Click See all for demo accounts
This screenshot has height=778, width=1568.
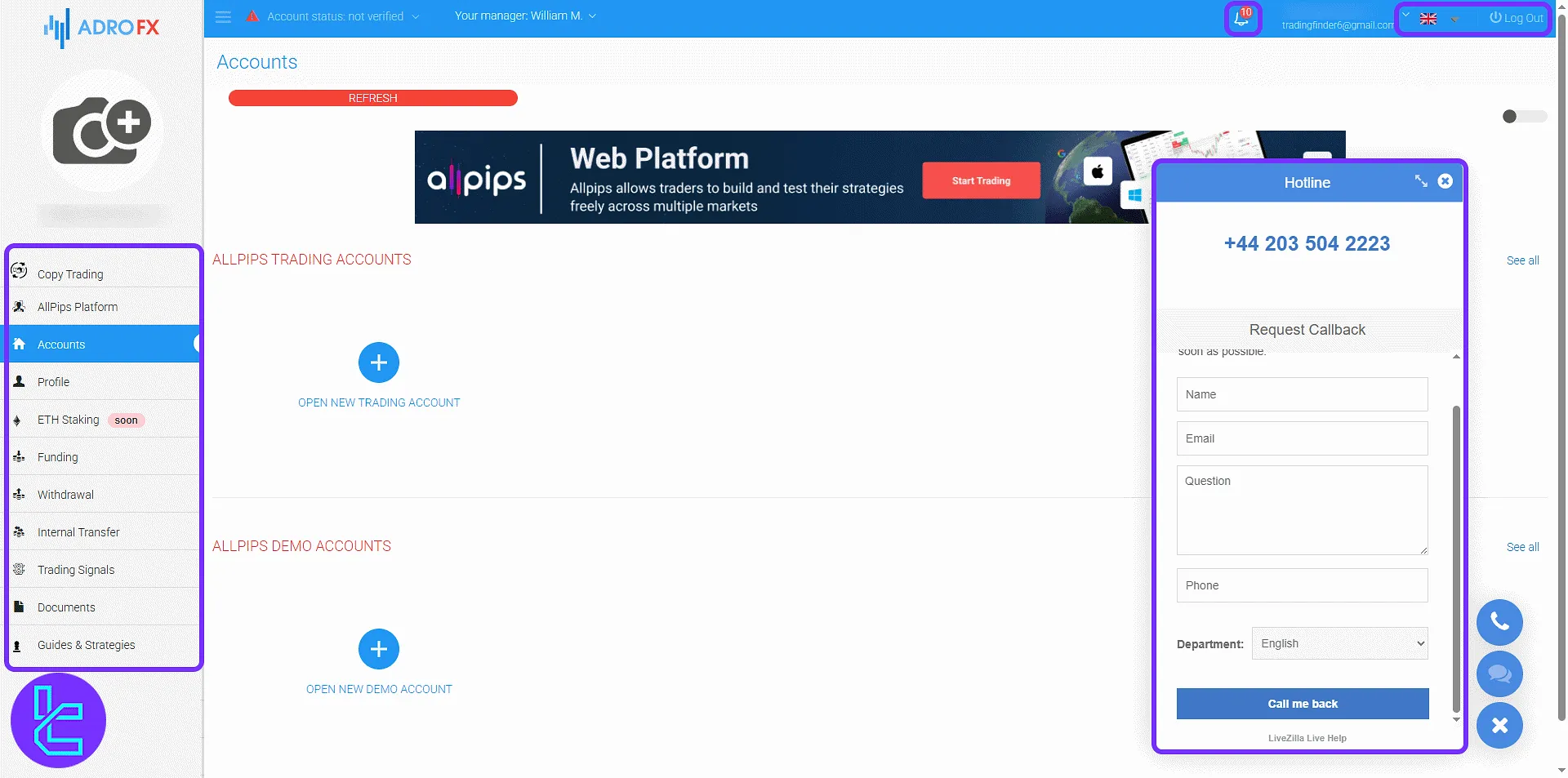[1523, 547]
